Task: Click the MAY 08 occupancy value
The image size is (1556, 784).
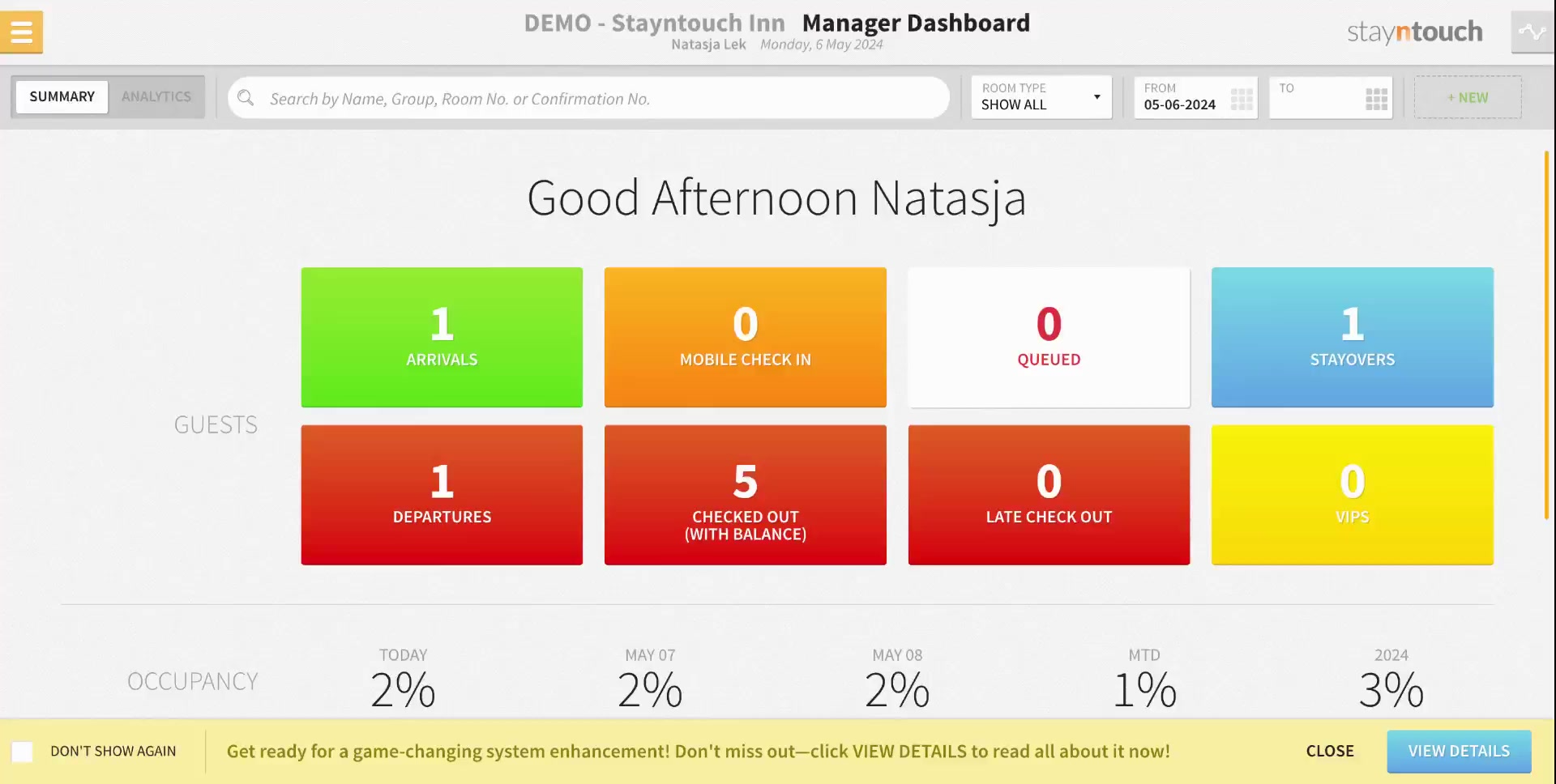Action: pyautogui.click(x=897, y=690)
